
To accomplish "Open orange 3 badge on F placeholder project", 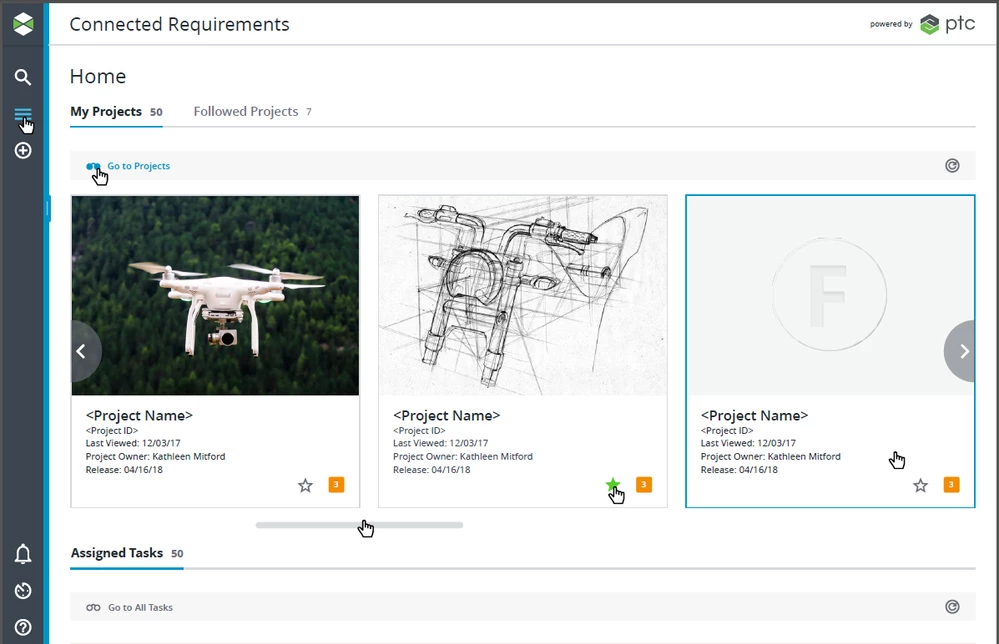I will pos(951,485).
